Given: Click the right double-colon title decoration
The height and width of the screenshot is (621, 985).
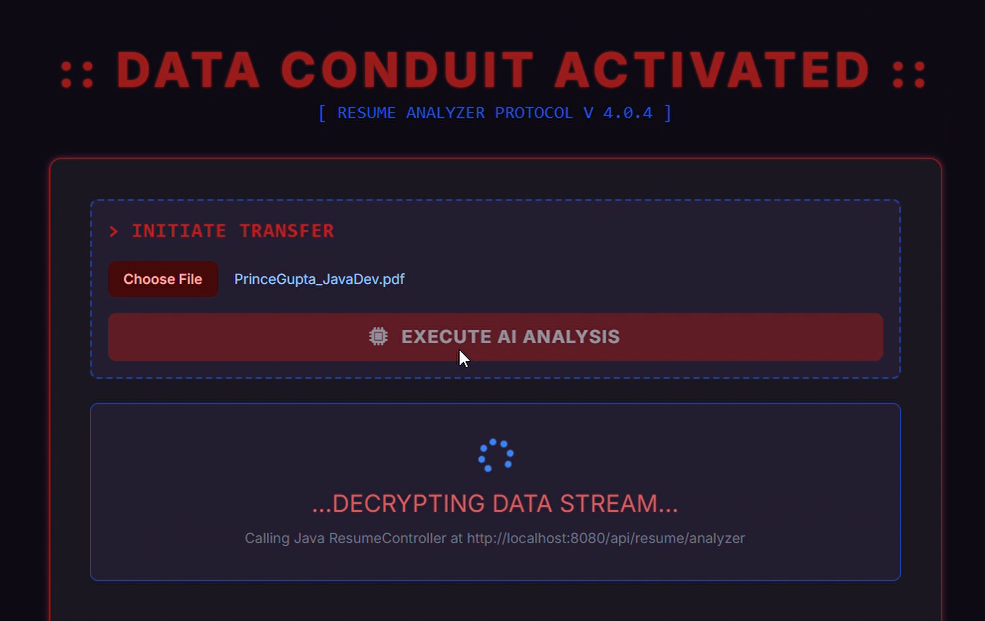Looking at the screenshot, I should click(909, 72).
